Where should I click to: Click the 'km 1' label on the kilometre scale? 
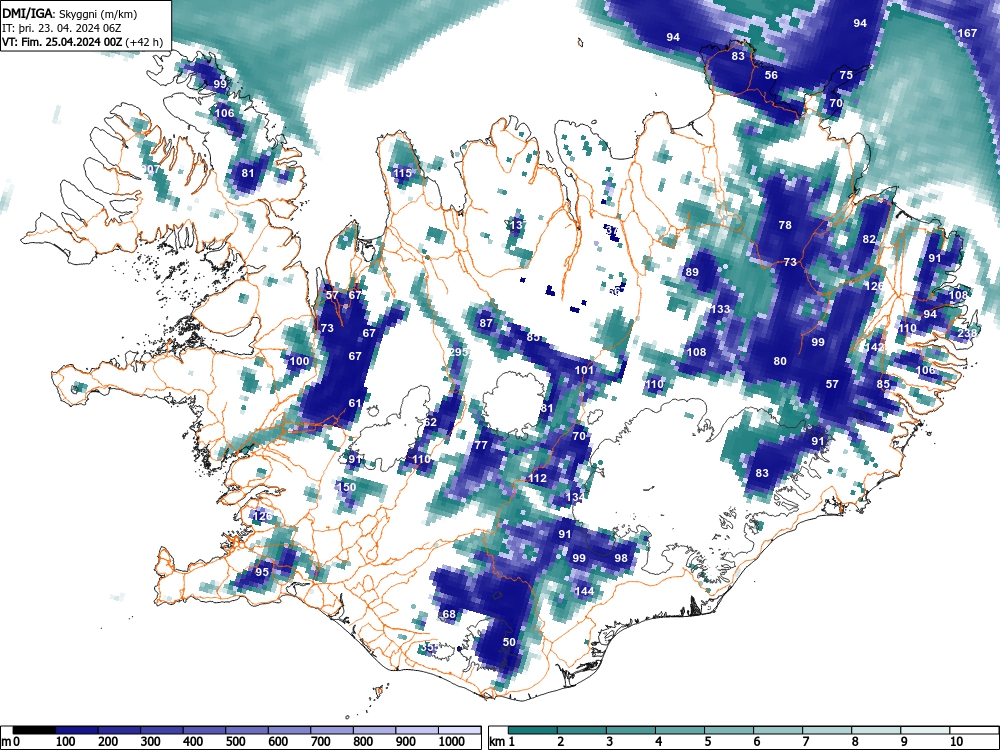[x=502, y=741]
